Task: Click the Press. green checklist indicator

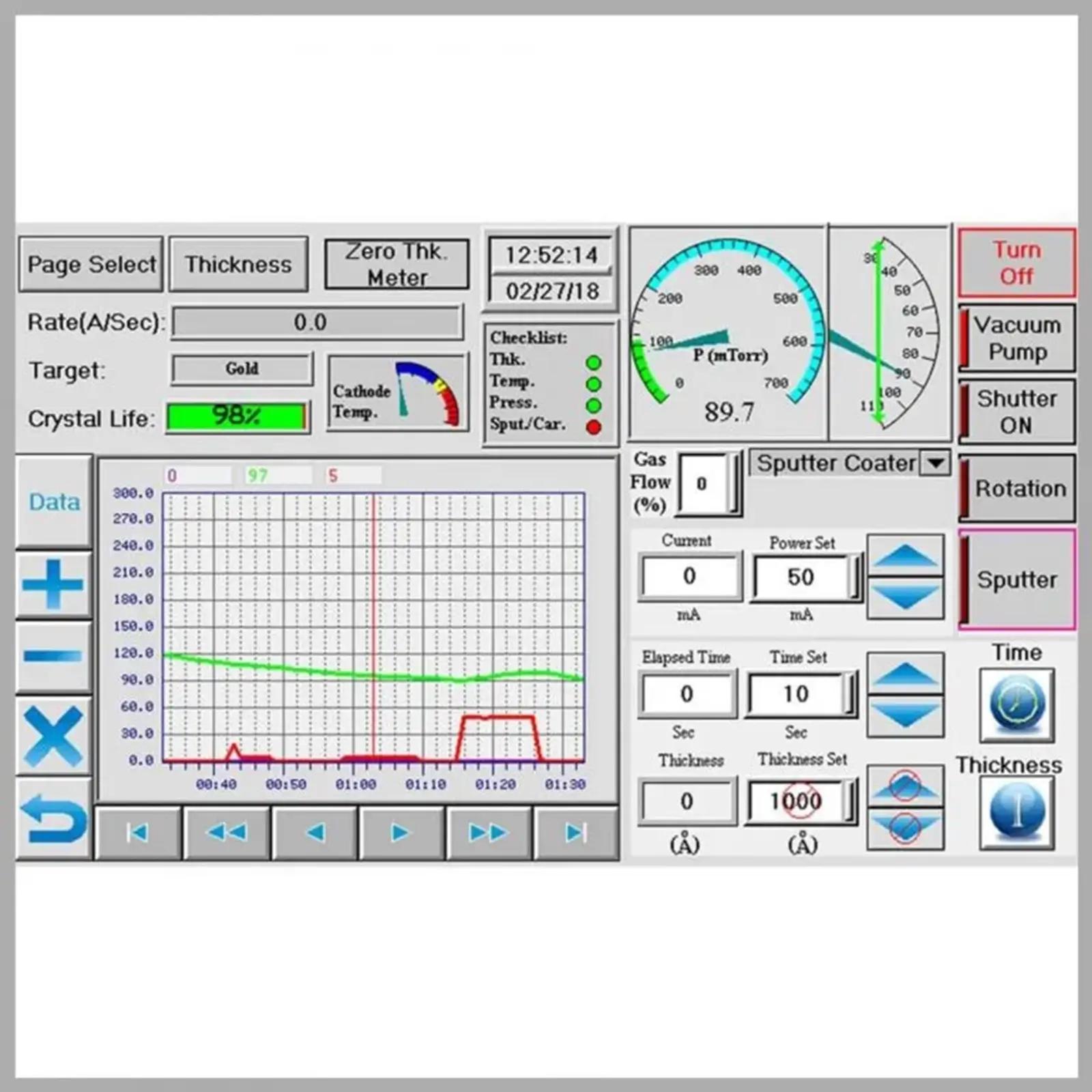Action: [594, 405]
